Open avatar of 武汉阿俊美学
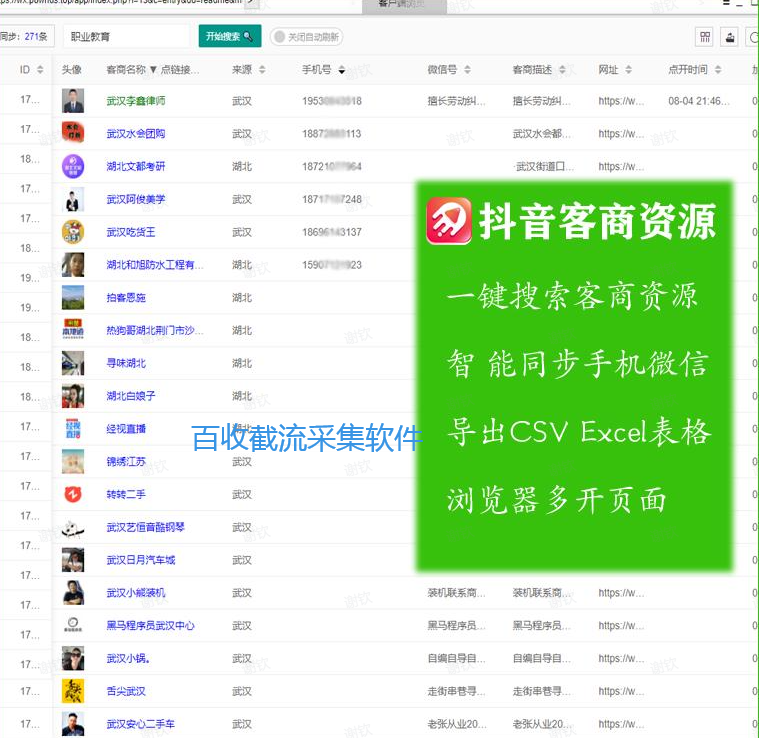Viewport: 759px width, 738px height. pyautogui.click(x=73, y=199)
